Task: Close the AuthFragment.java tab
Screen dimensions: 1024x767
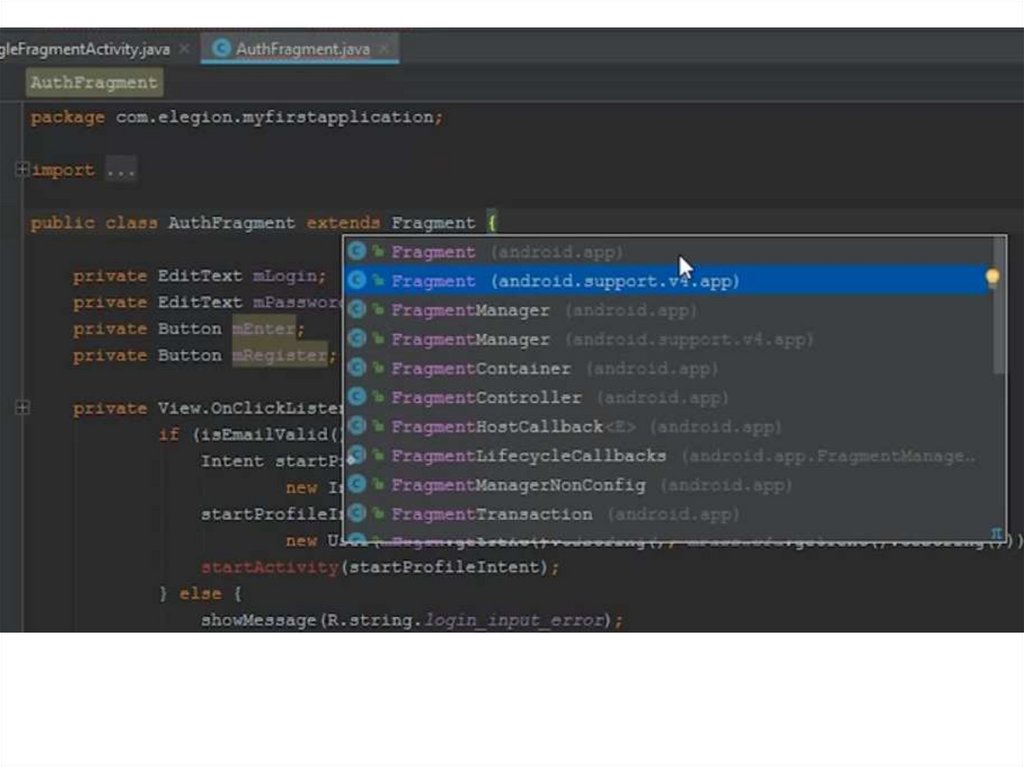Action: tap(386, 48)
